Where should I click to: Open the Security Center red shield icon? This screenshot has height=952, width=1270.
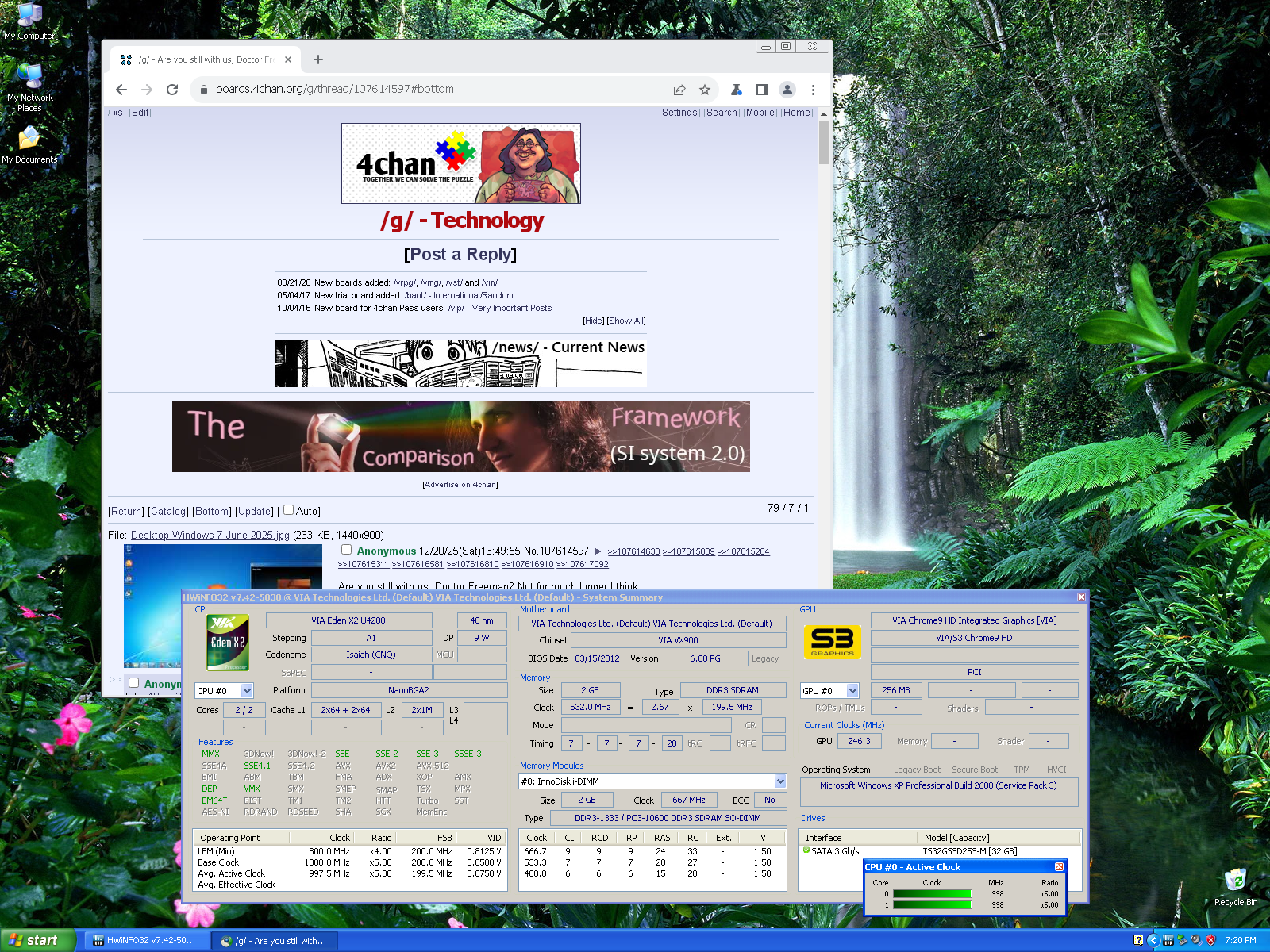(1210, 941)
